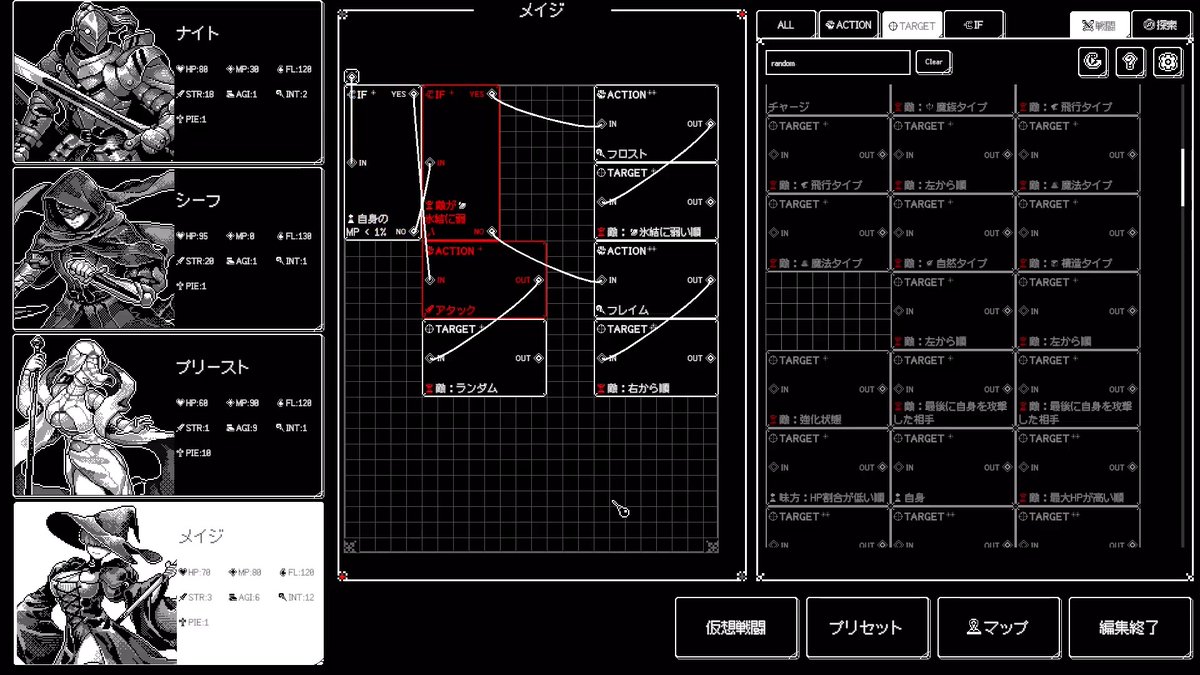The image size is (1200, 675).
Task: Select the red アタック action node
Action: [x=484, y=280]
